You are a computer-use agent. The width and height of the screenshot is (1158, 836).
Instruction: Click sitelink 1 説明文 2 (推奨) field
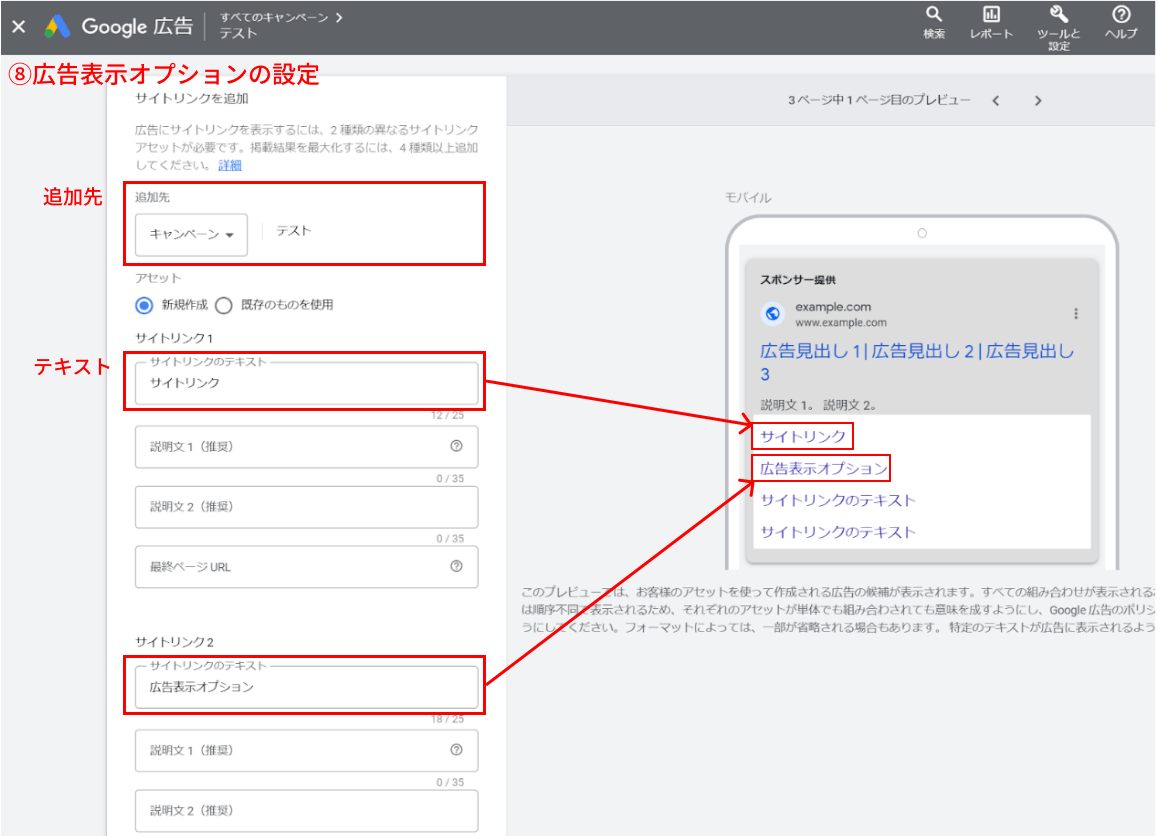[306, 507]
